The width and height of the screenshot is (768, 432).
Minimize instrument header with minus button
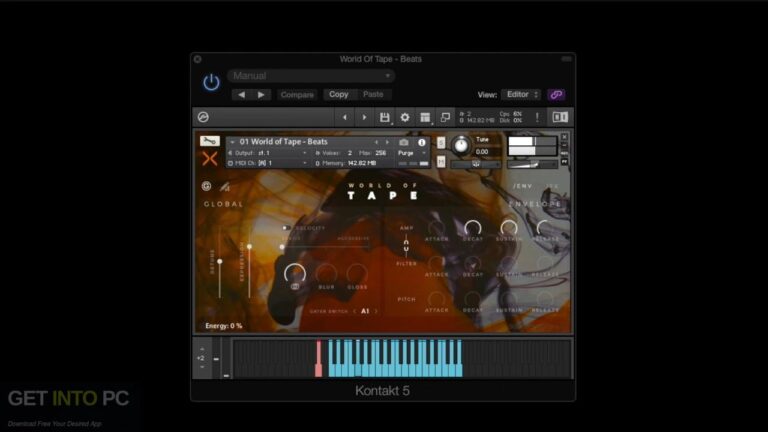pos(564,145)
